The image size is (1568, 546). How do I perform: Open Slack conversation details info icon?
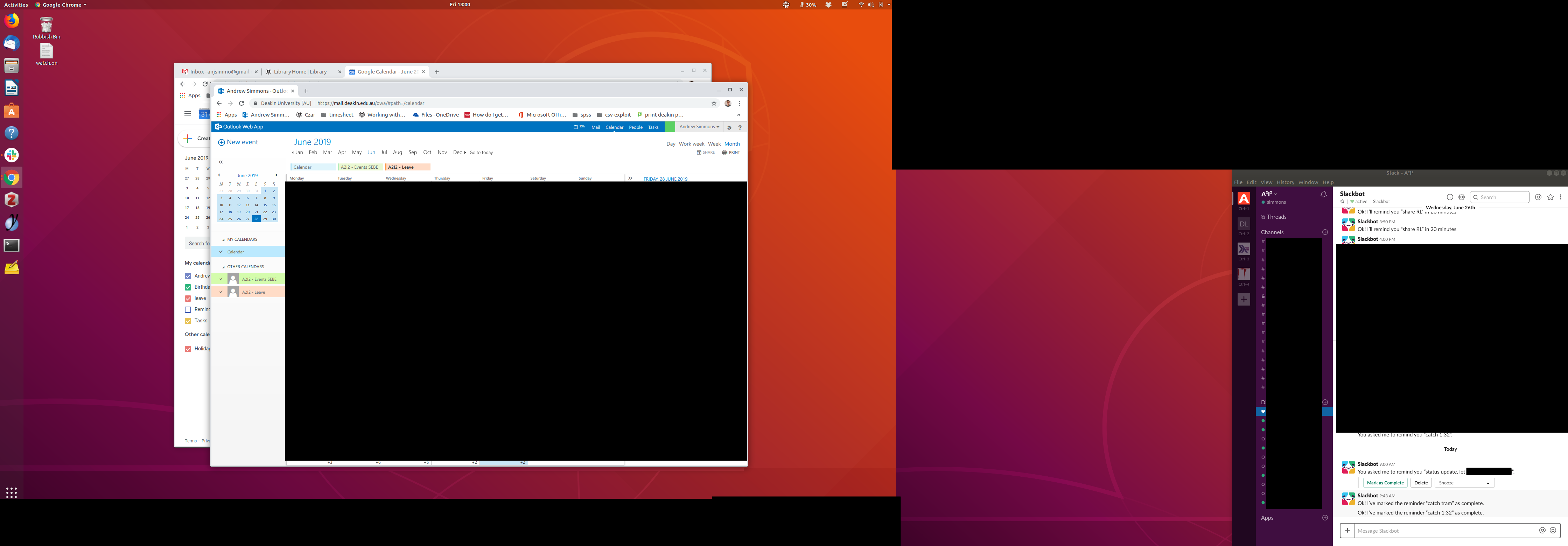pyautogui.click(x=1449, y=197)
